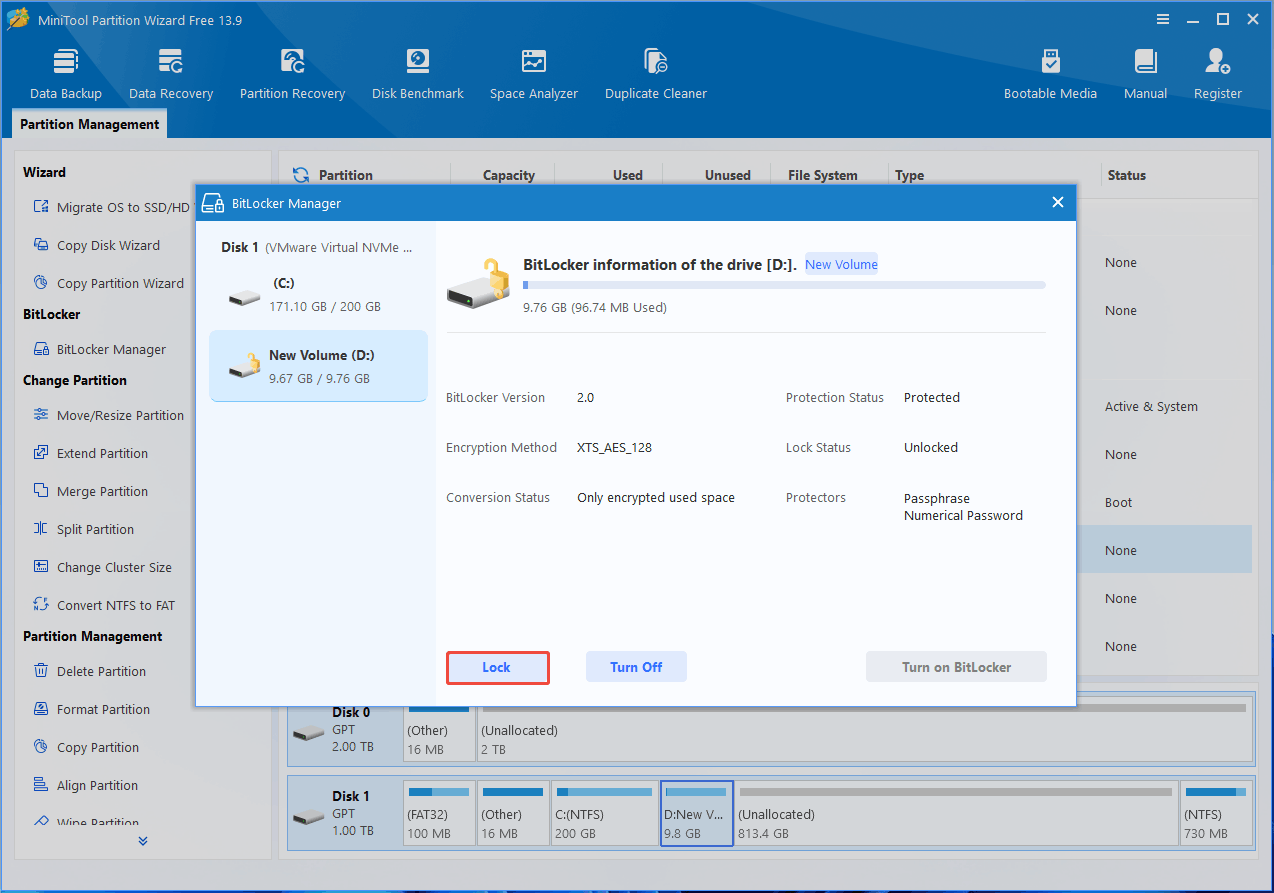Click the Boot status row
The width and height of the screenshot is (1274, 893).
click(x=1119, y=502)
